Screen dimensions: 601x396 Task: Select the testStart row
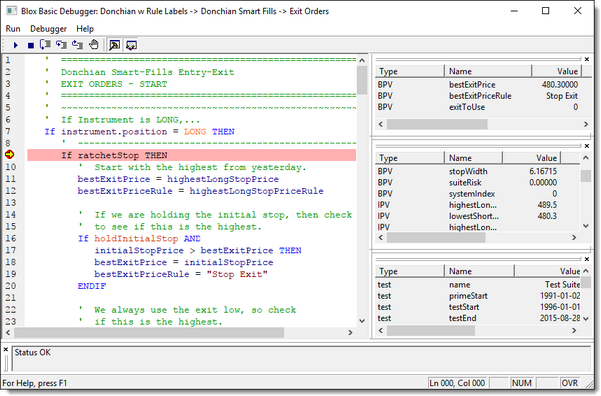point(478,307)
